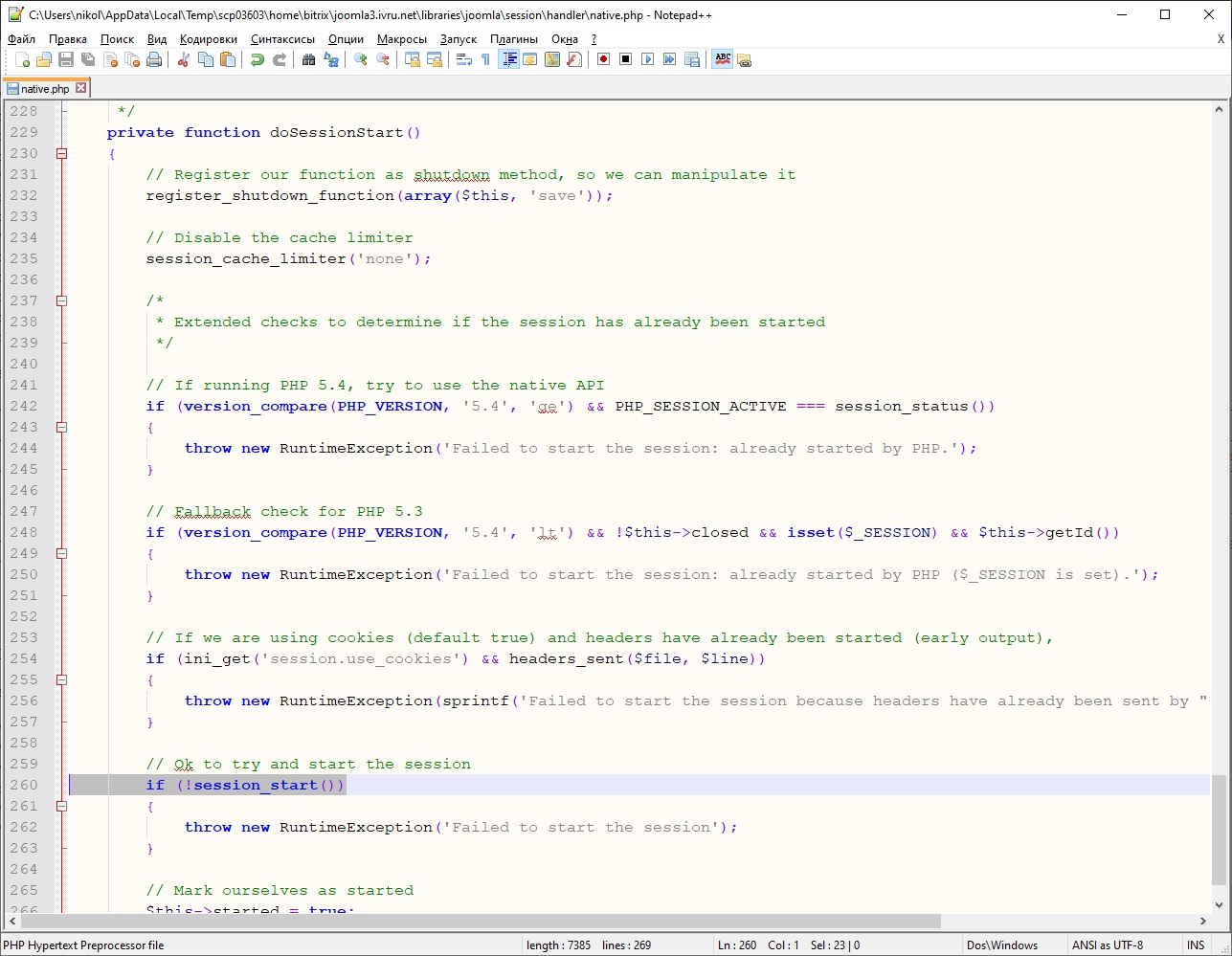Open the Опции menu
1232x956 pixels.
coord(346,39)
